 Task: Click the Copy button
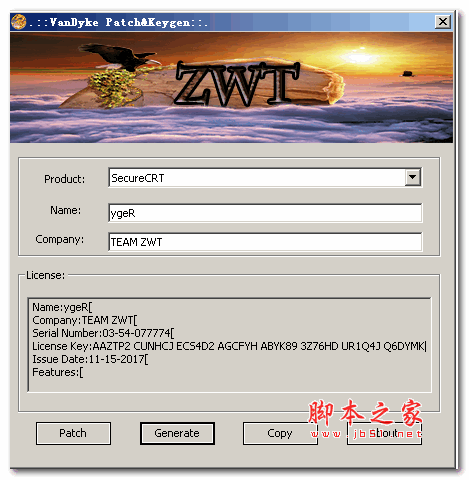(280, 433)
